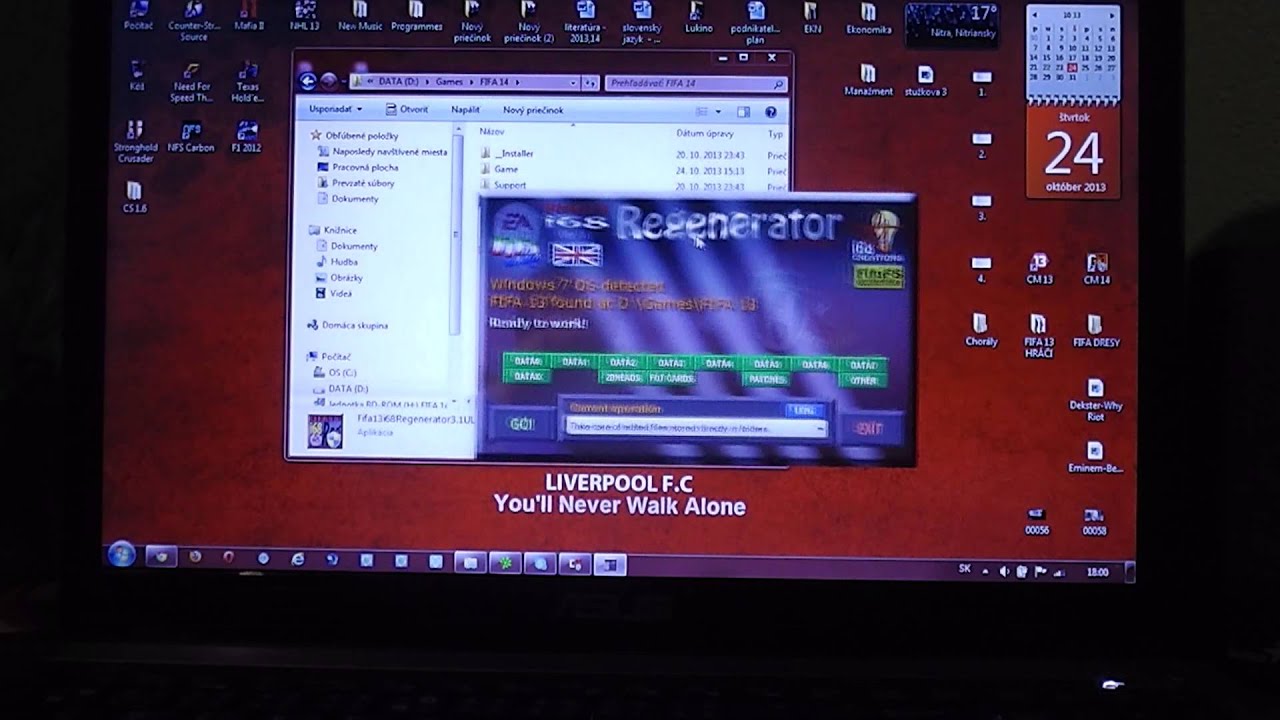Click Explorer forward navigation arrow
Image resolution: width=1280 pixels, height=720 pixels.
329,82
